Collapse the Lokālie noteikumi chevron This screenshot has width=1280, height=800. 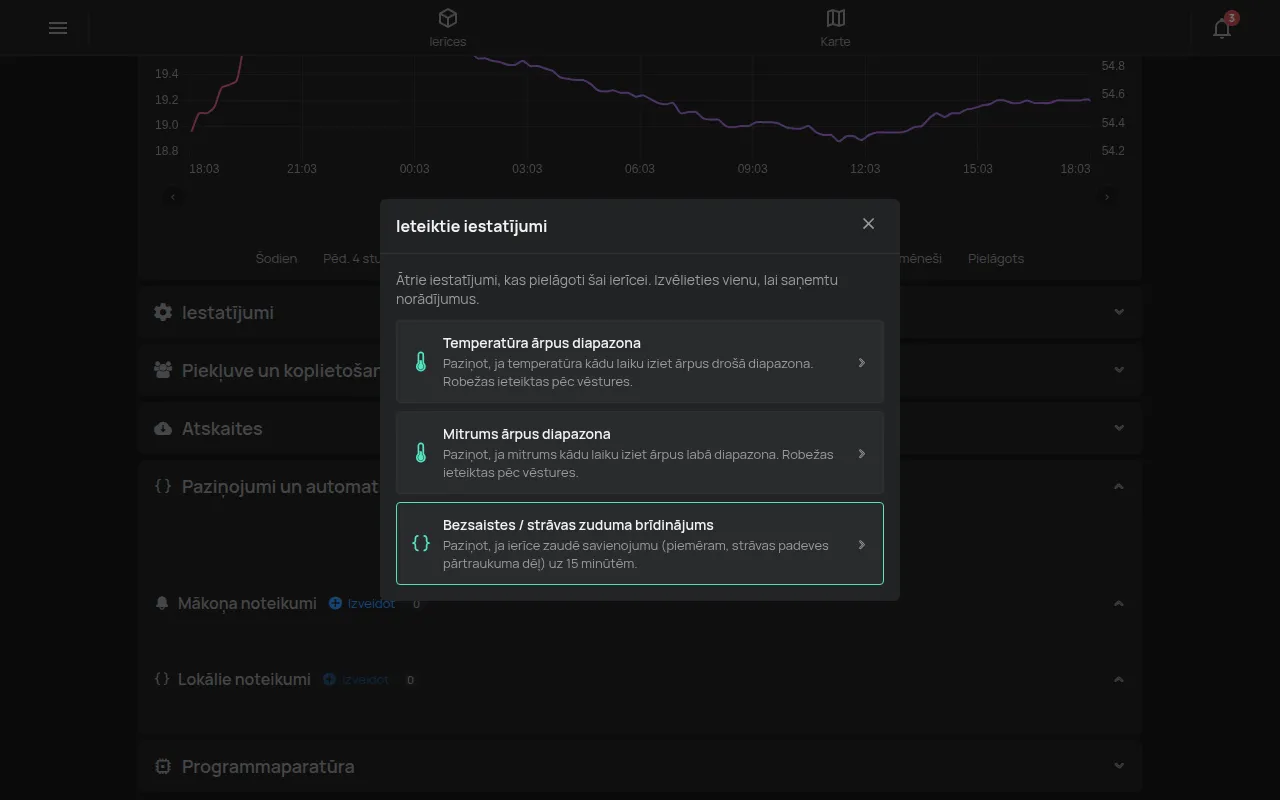coord(1119,679)
